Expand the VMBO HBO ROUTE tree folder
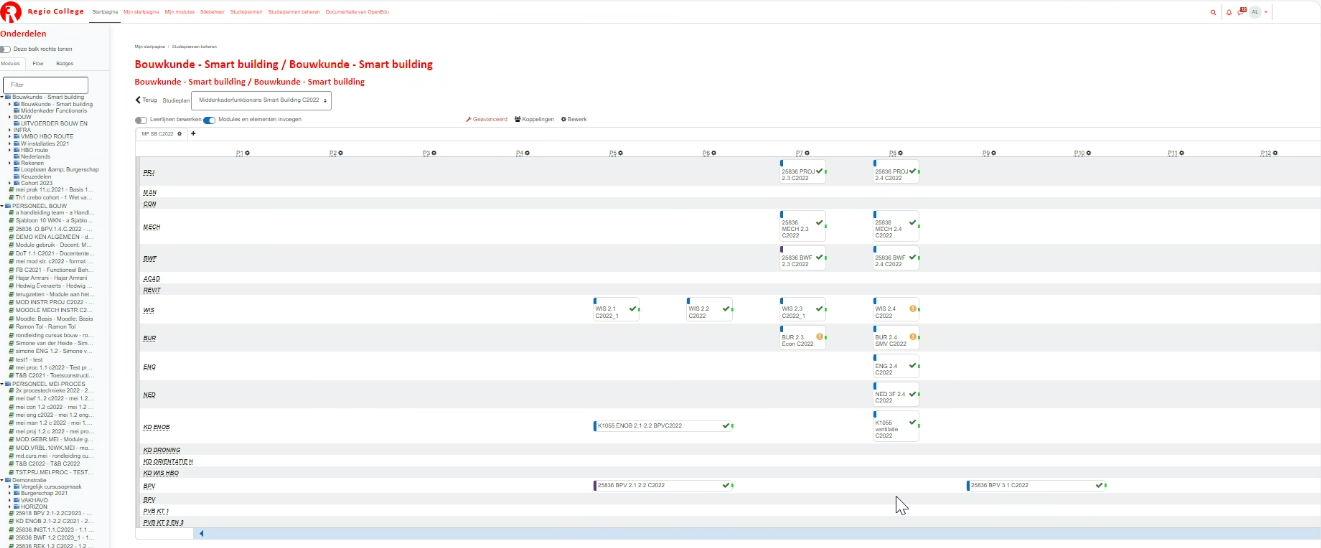1321x548 pixels. click(x=10, y=136)
